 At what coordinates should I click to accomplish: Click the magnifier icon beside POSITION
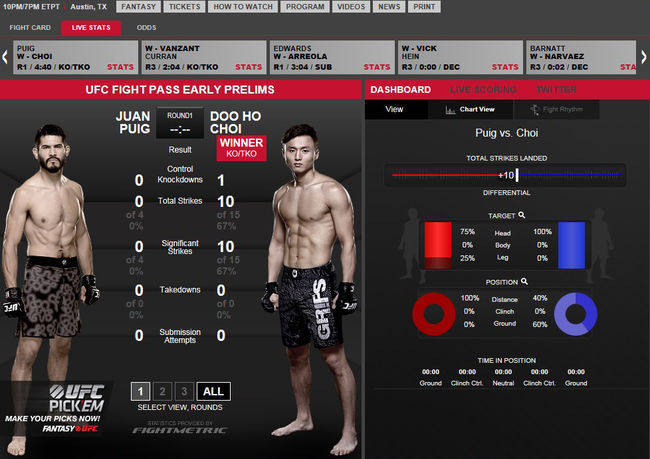click(x=524, y=282)
